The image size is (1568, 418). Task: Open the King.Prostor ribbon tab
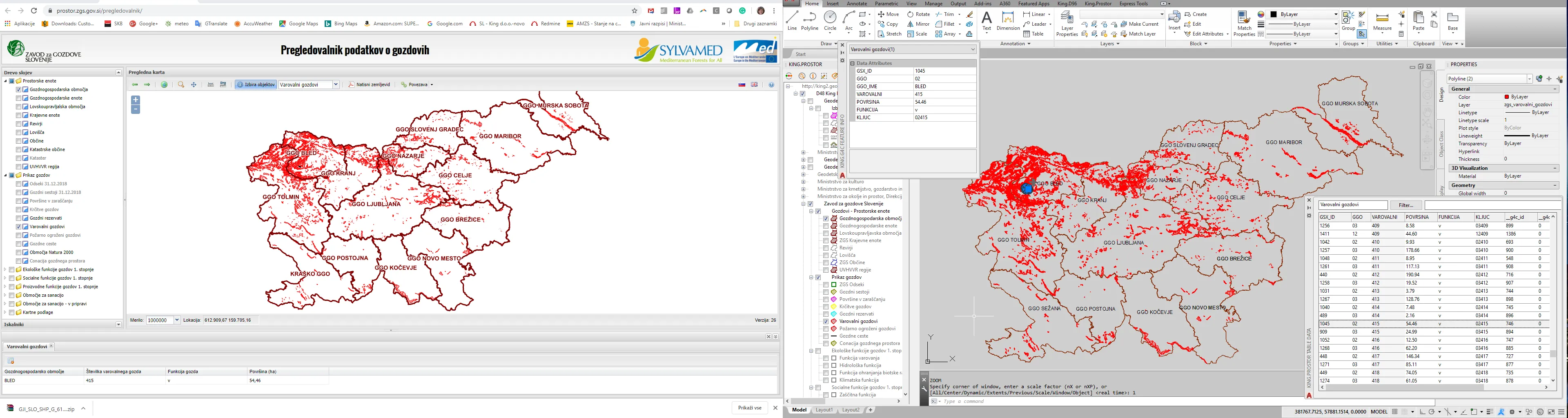(1098, 4)
